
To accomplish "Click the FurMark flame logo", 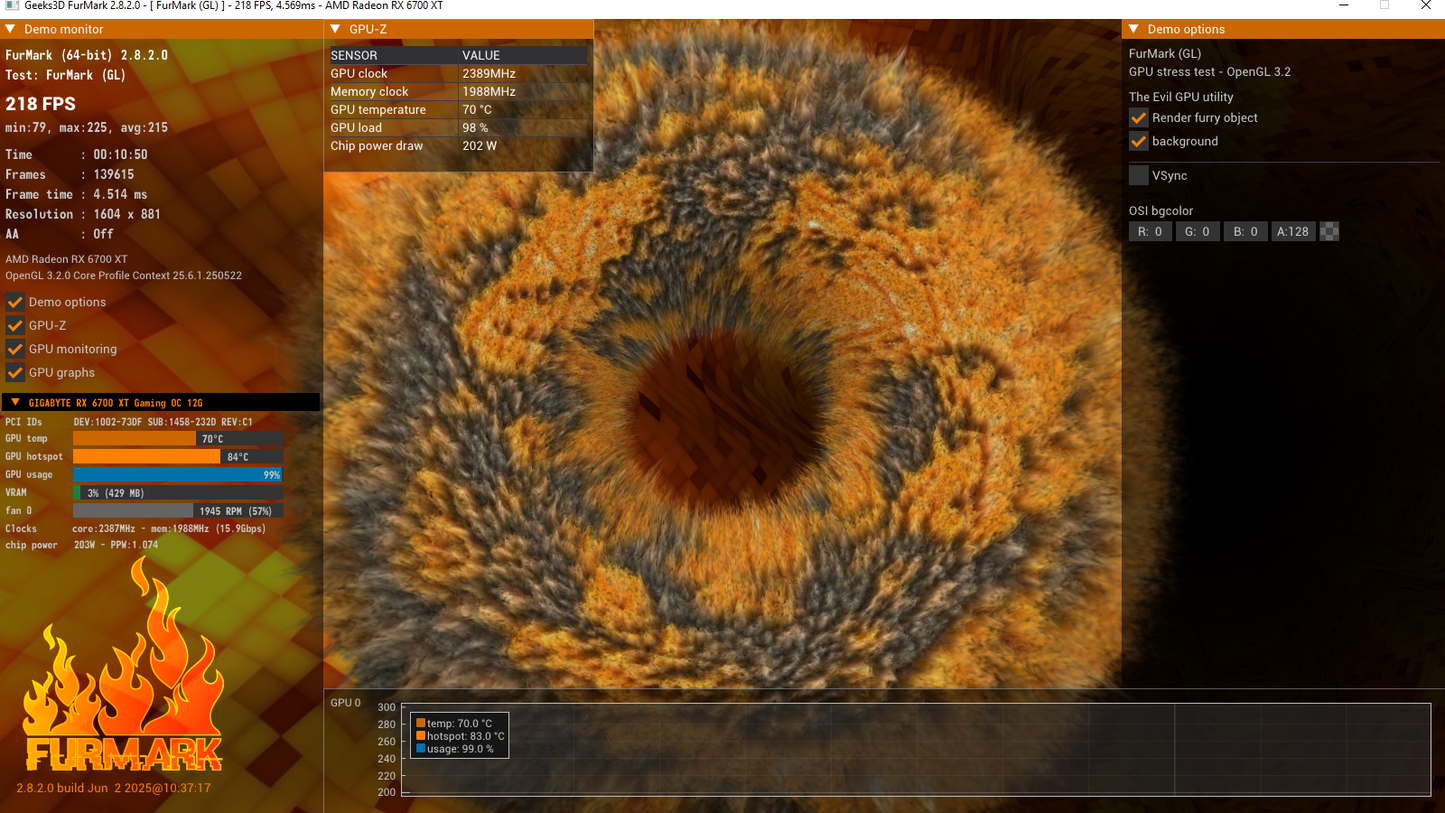I will 123,666.
